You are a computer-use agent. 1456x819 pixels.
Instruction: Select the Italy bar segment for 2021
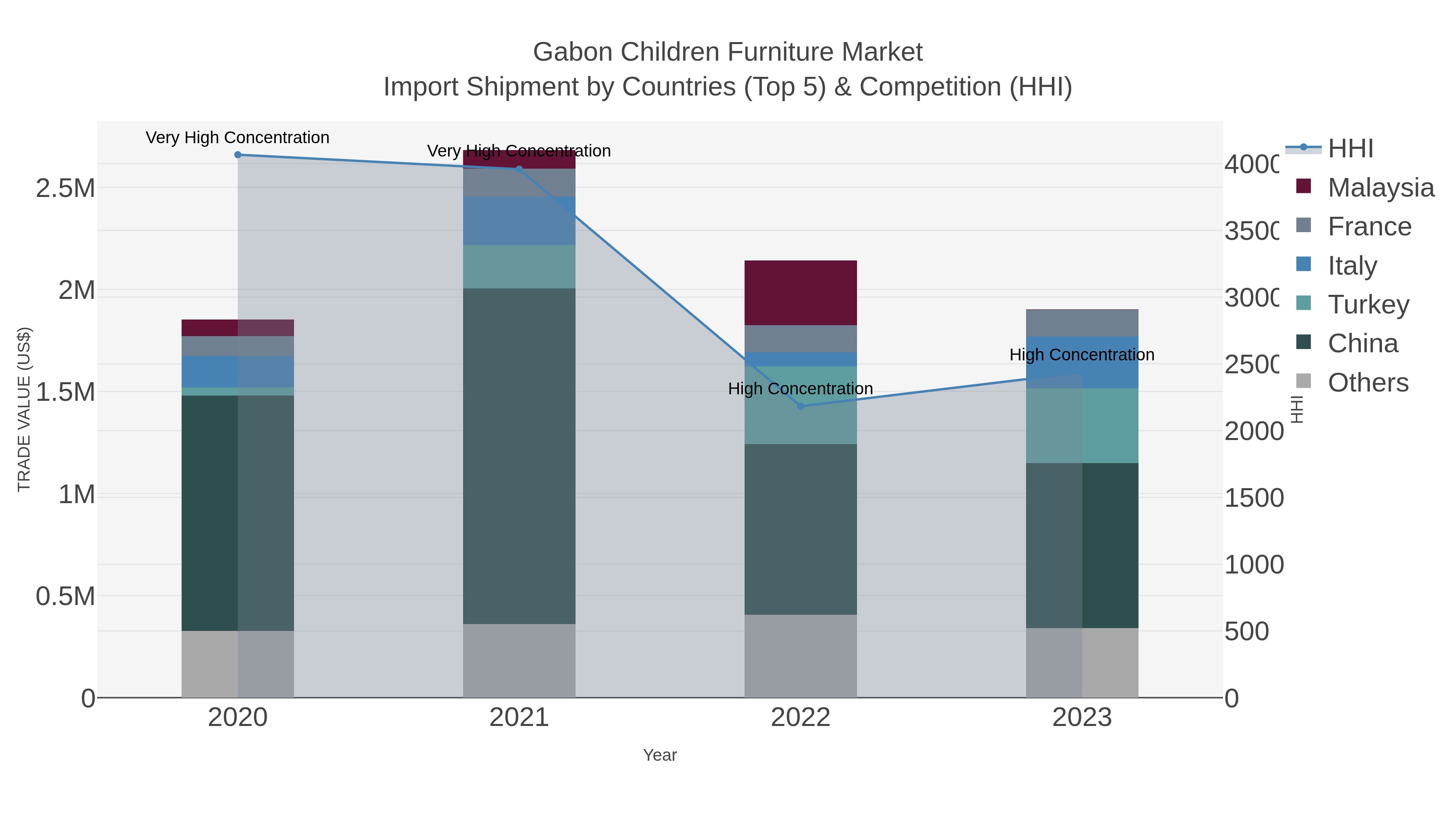(519, 221)
